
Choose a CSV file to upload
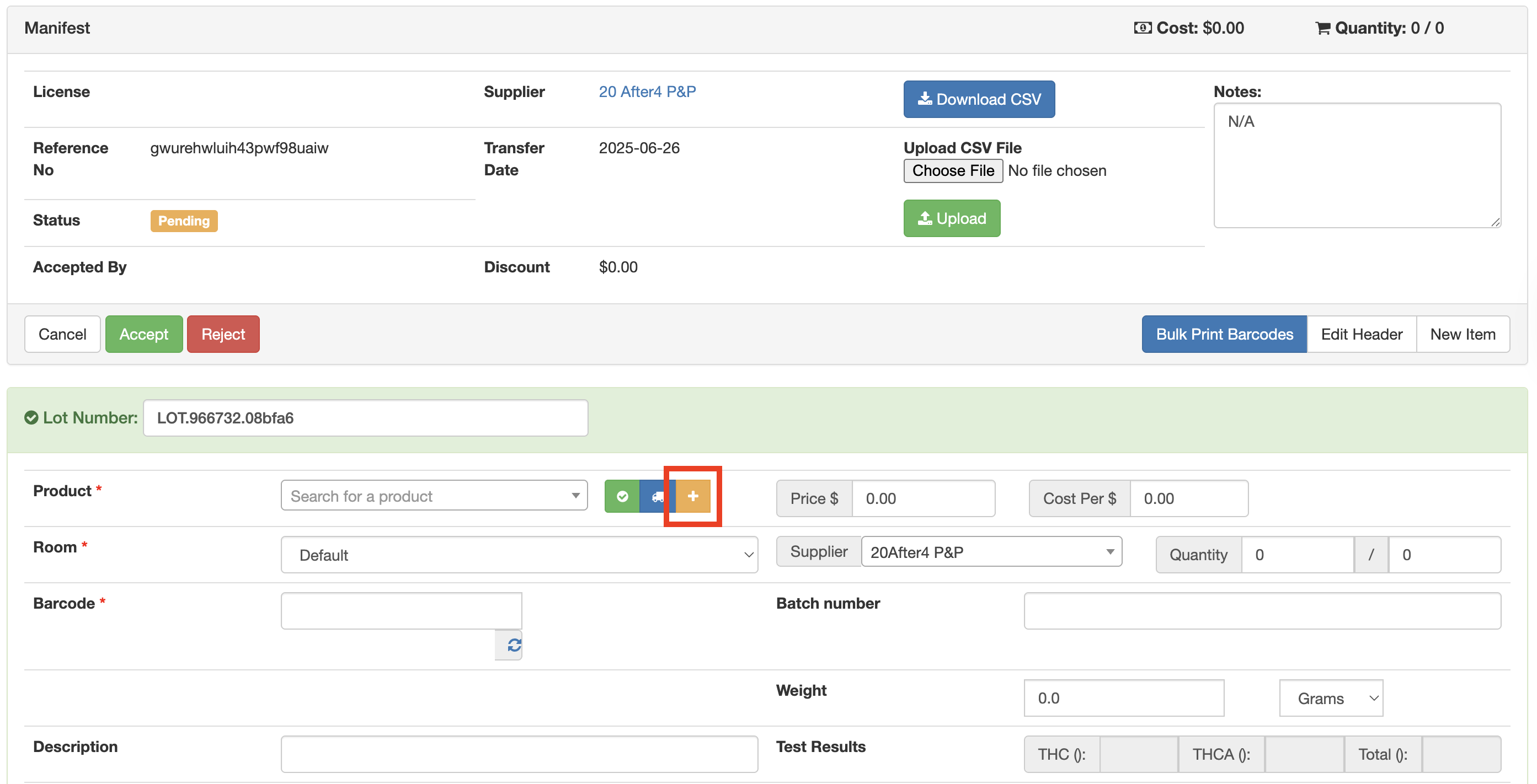[953, 170]
